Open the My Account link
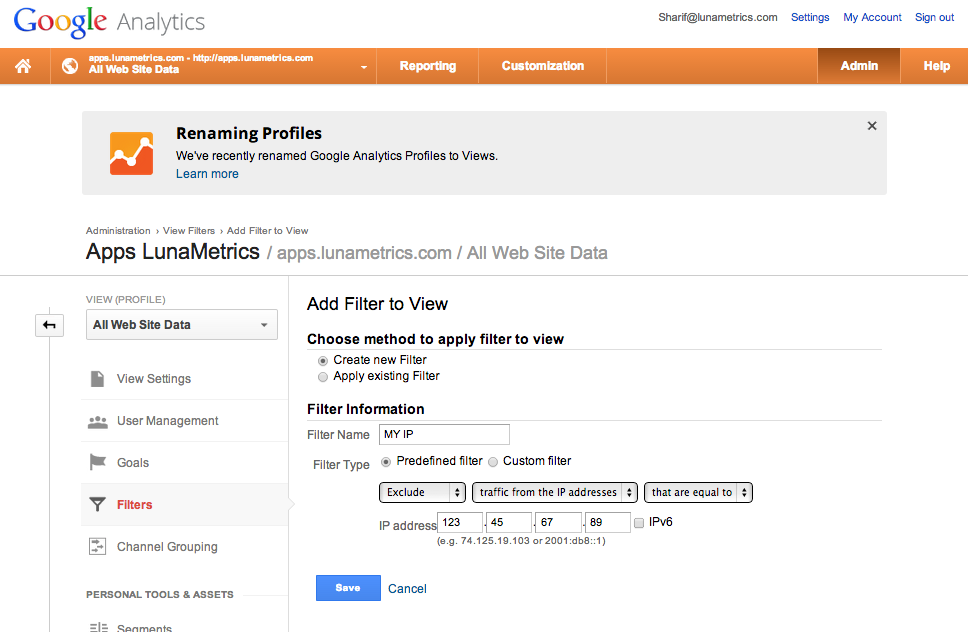Screen dimensions: 968x632 pos(872,17)
